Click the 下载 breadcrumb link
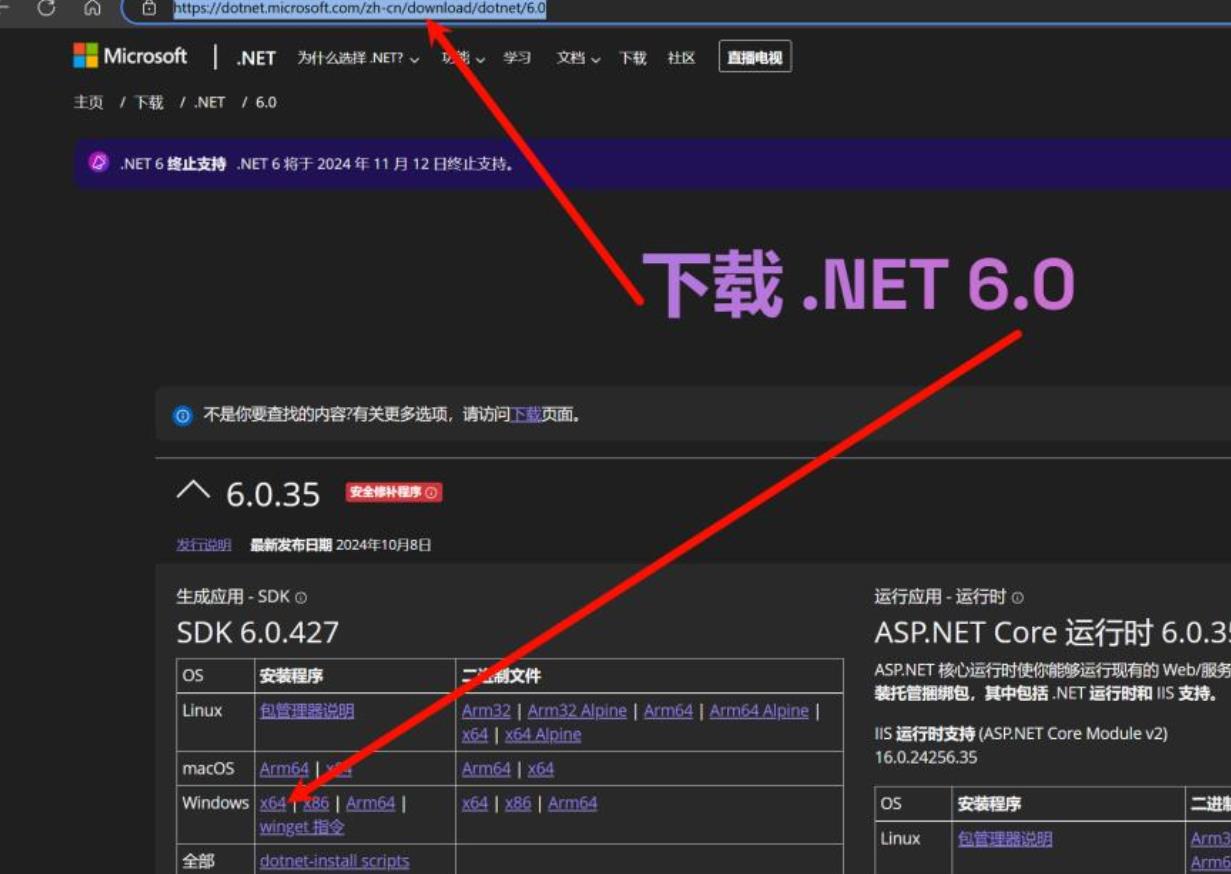Image resolution: width=1231 pixels, height=874 pixels. (149, 102)
